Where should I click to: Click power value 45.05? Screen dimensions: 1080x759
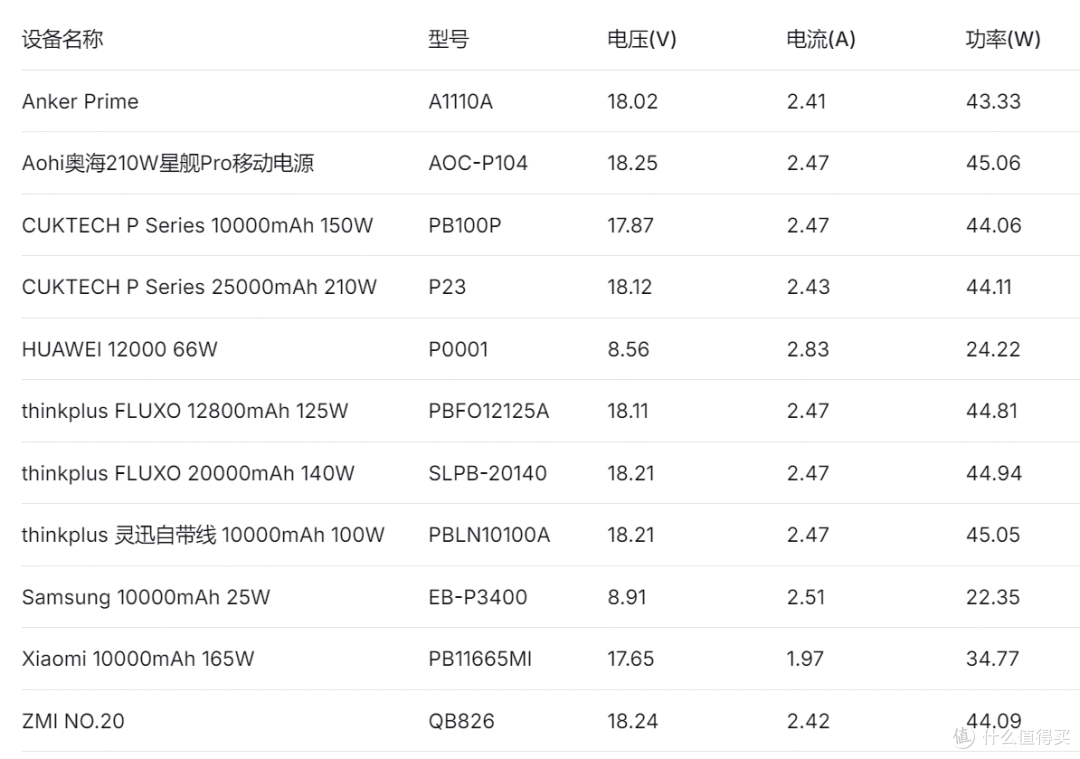click(993, 535)
